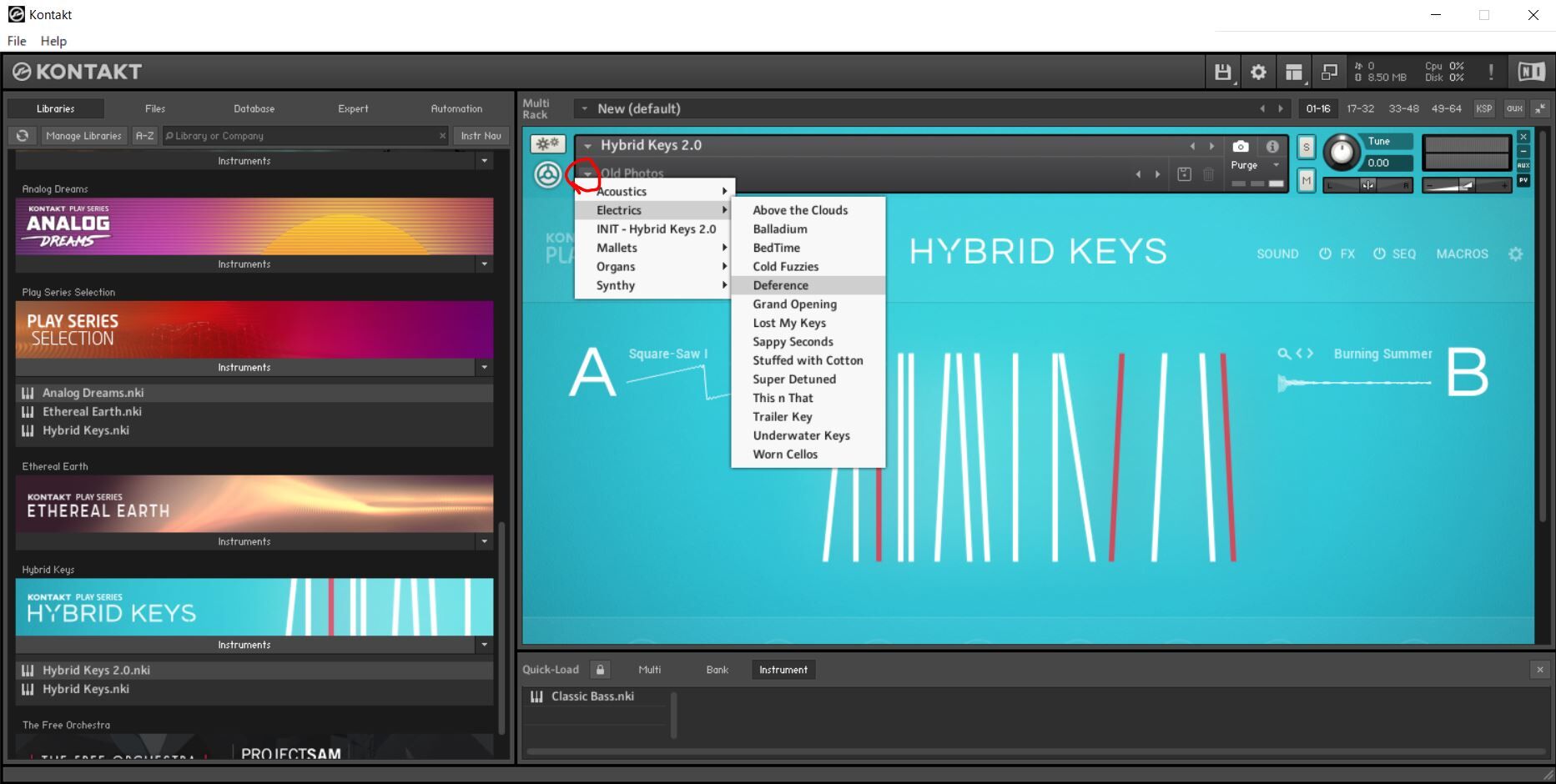Image resolution: width=1556 pixels, height=784 pixels.
Task: Expand Ethereal Earth instruments dropdown arrow
Action: 484,542
